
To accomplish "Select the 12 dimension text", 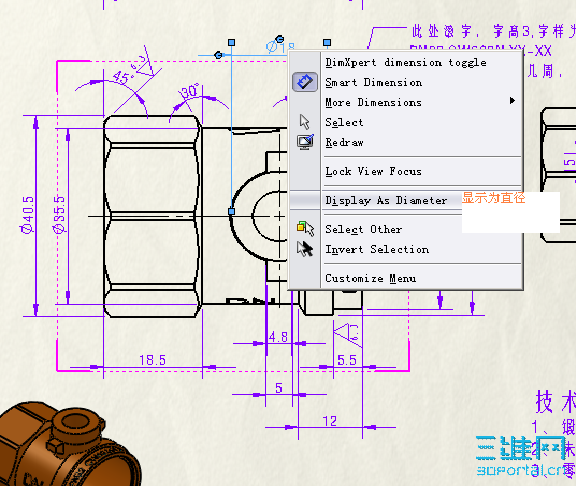I will click(330, 421).
